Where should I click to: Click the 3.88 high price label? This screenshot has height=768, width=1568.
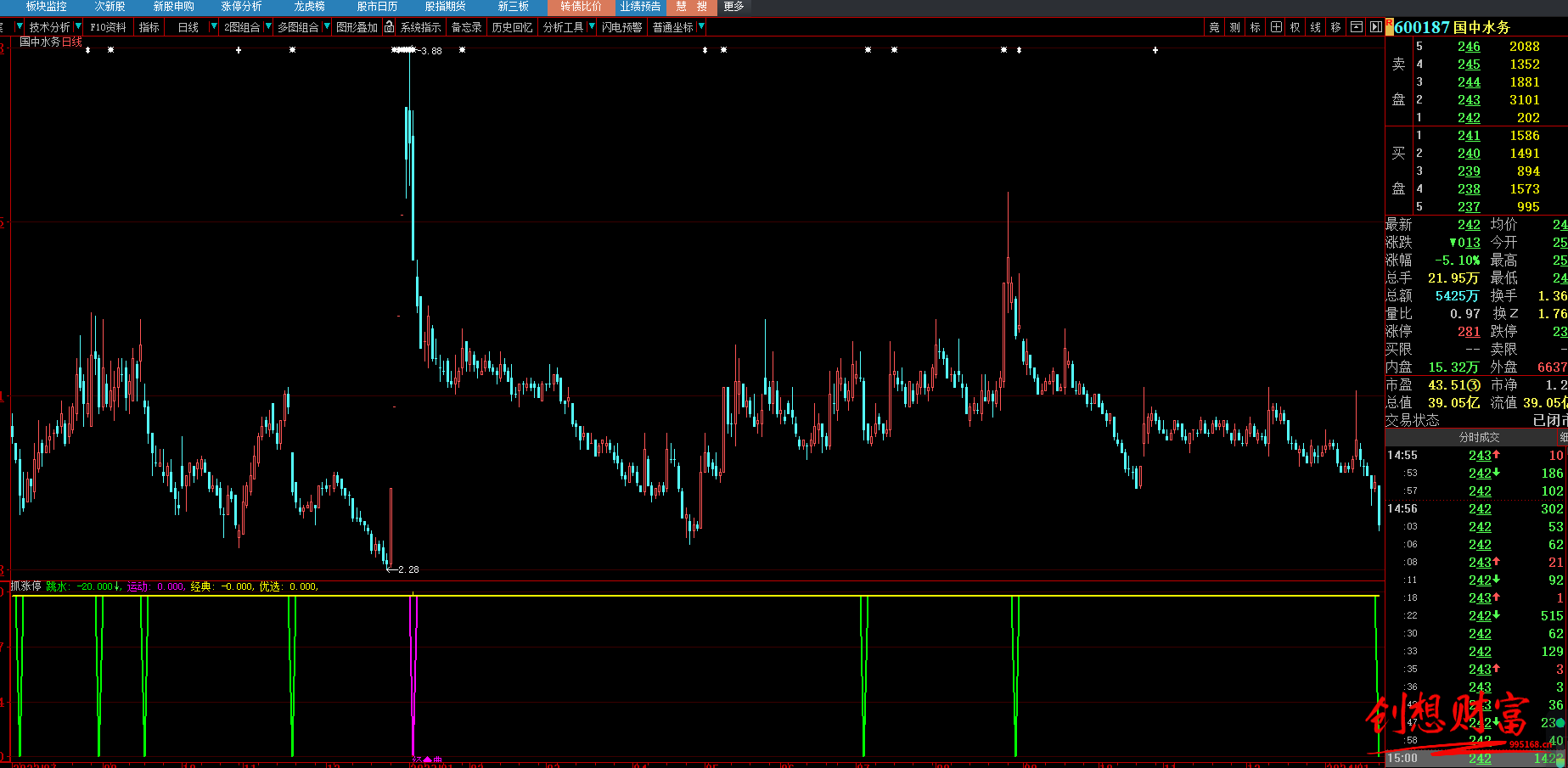pos(431,51)
